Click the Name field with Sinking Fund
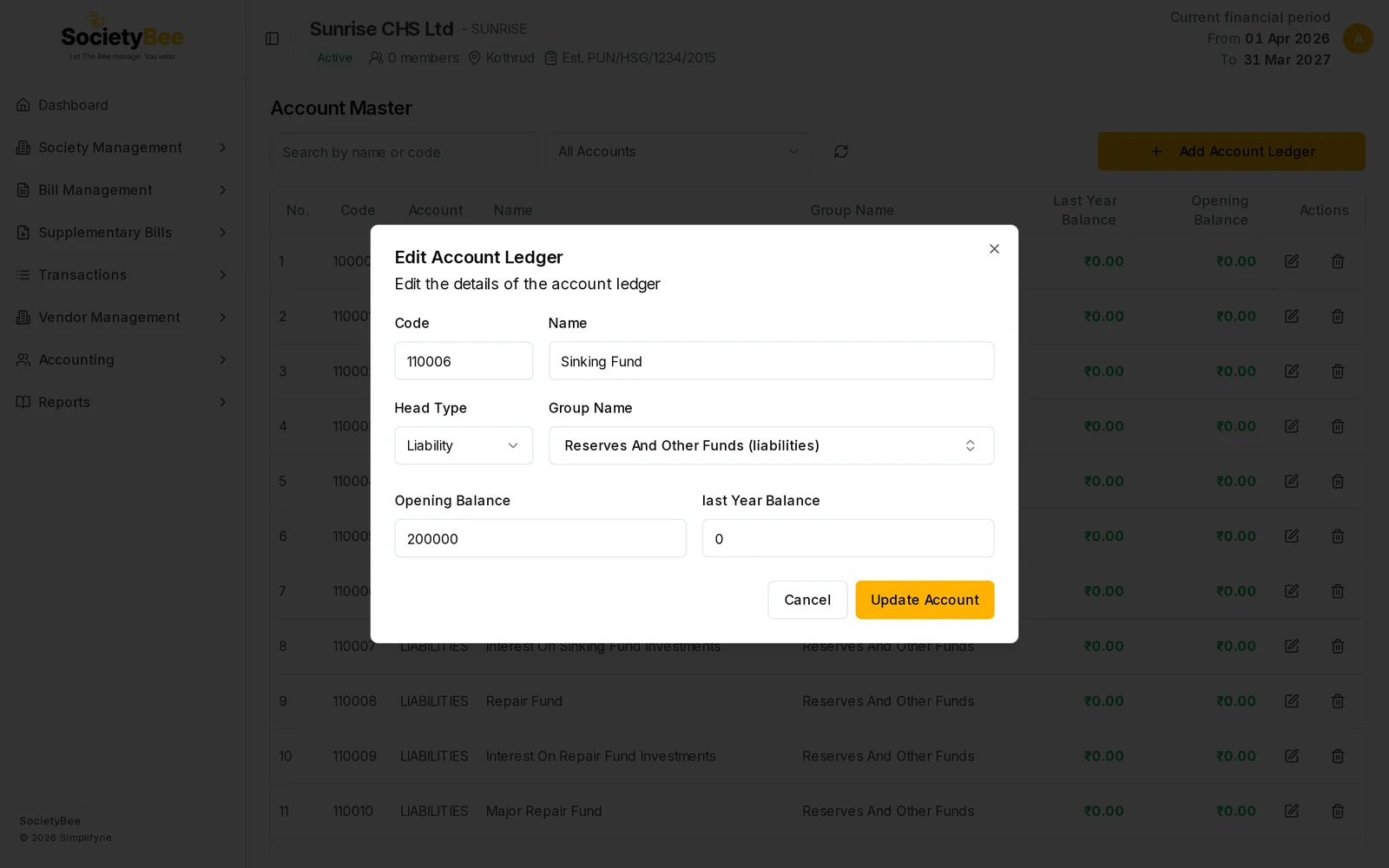Image resolution: width=1389 pixels, height=868 pixels. [x=771, y=361]
